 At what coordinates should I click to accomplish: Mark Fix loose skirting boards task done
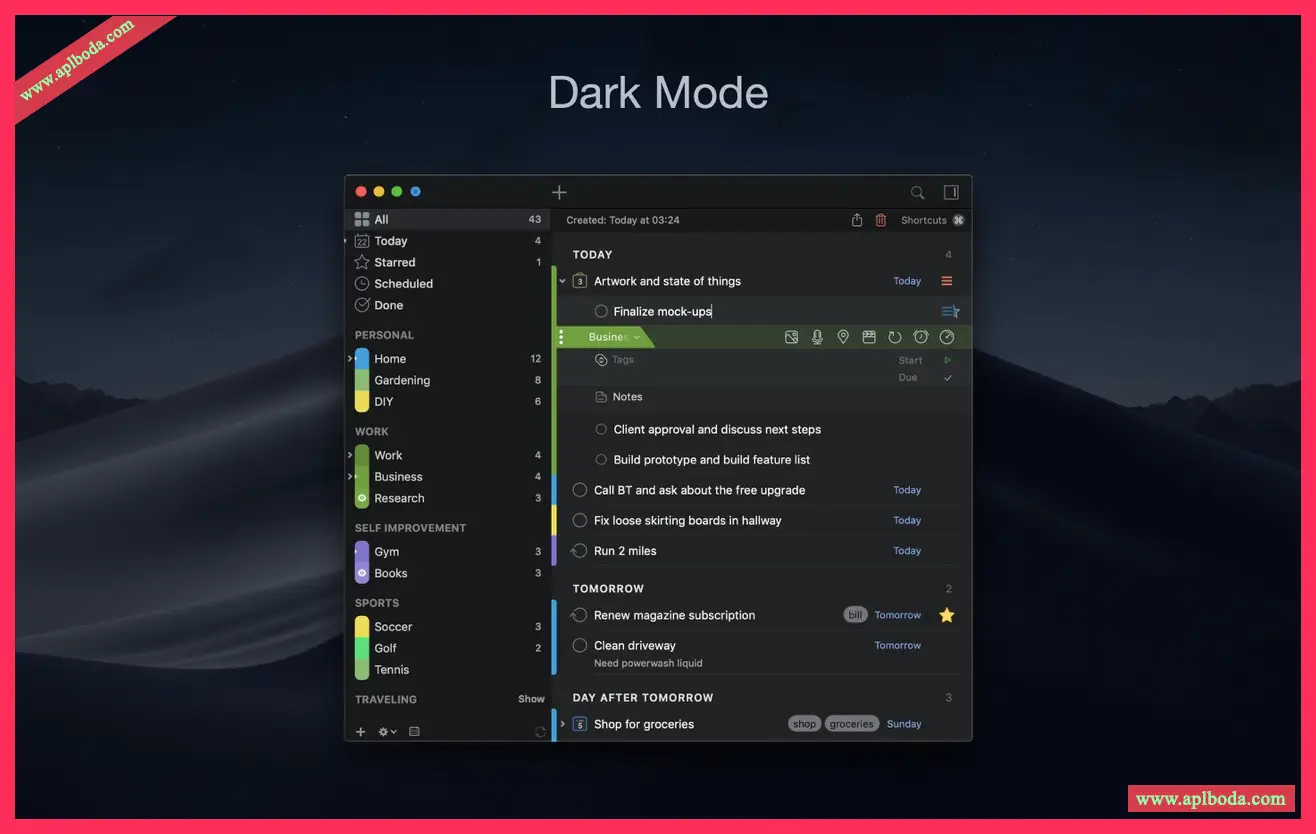point(580,520)
